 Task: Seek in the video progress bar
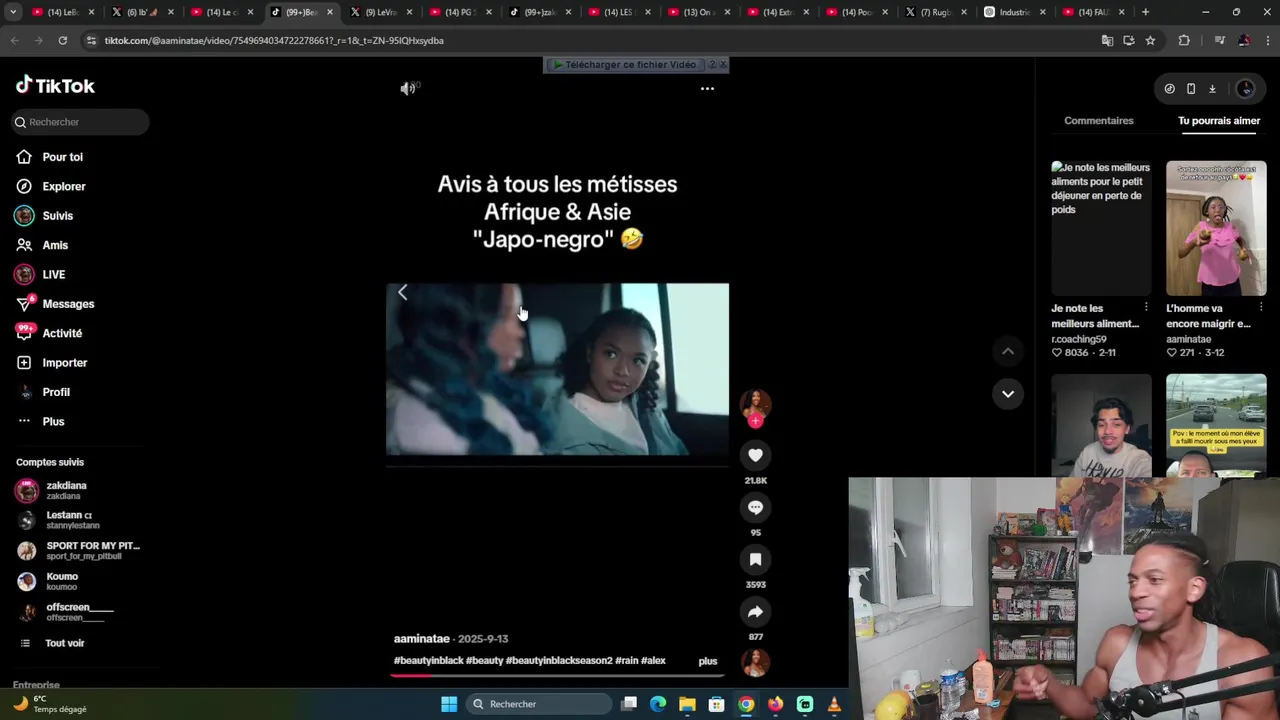pyautogui.click(x=557, y=675)
